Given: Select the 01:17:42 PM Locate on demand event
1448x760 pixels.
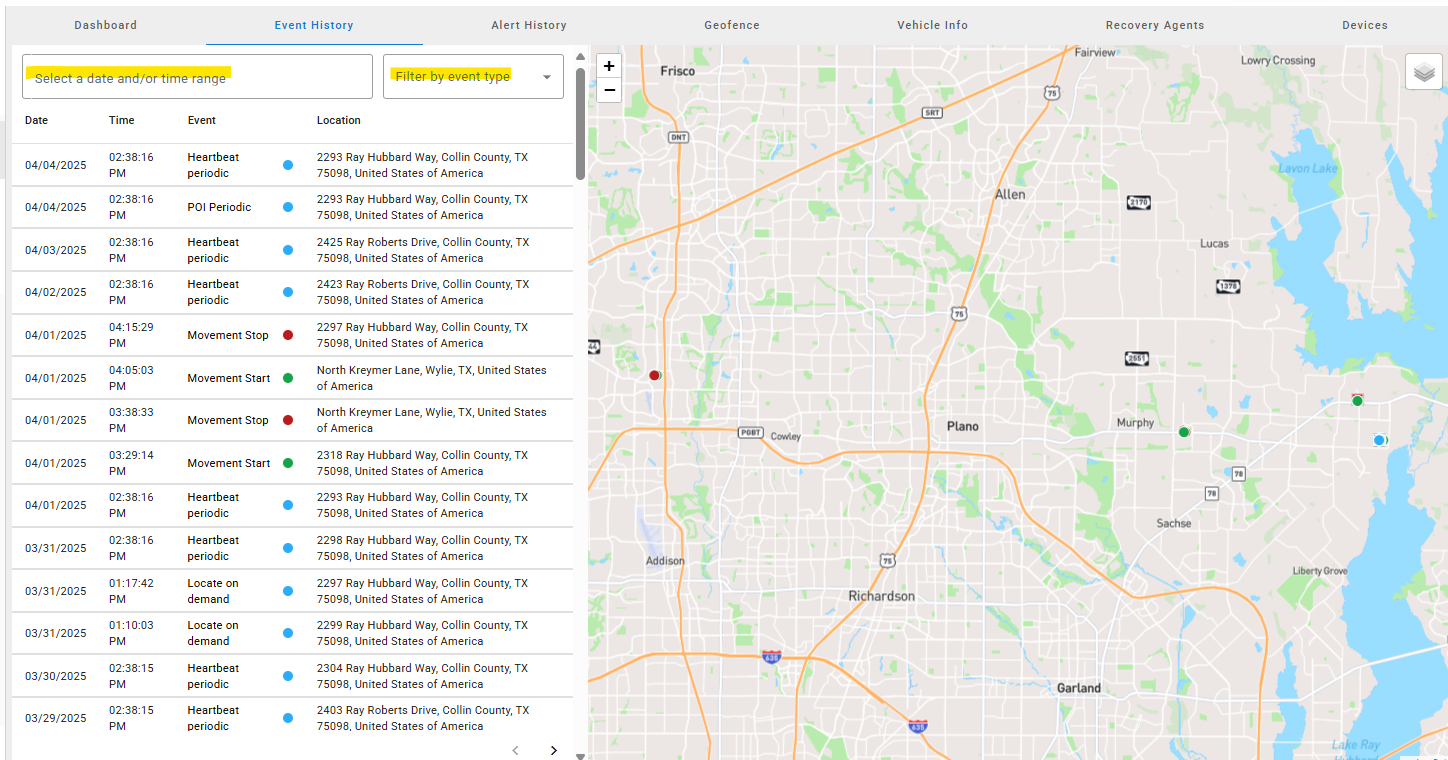Looking at the screenshot, I should click(292, 591).
